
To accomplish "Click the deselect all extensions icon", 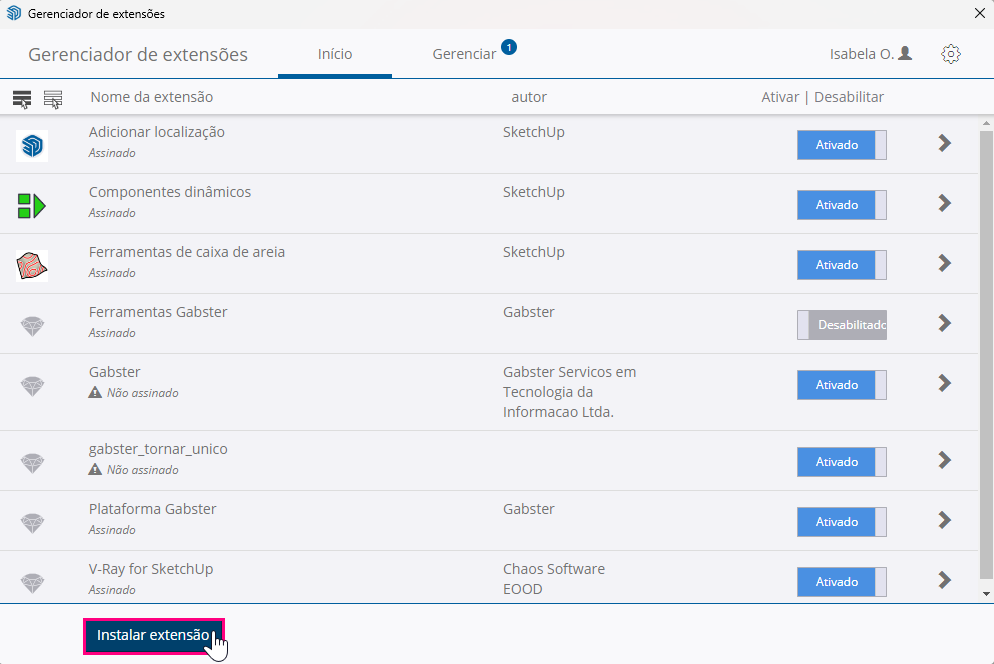I will pyautogui.click(x=53, y=98).
